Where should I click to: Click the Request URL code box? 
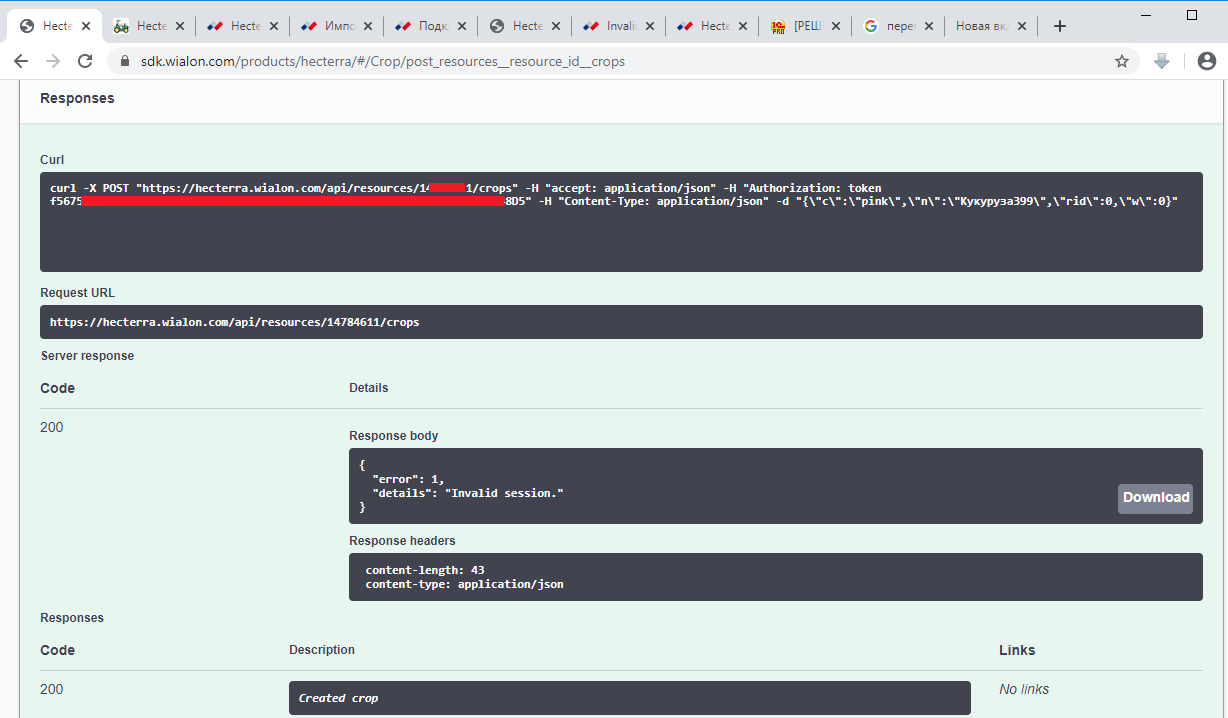pos(620,322)
